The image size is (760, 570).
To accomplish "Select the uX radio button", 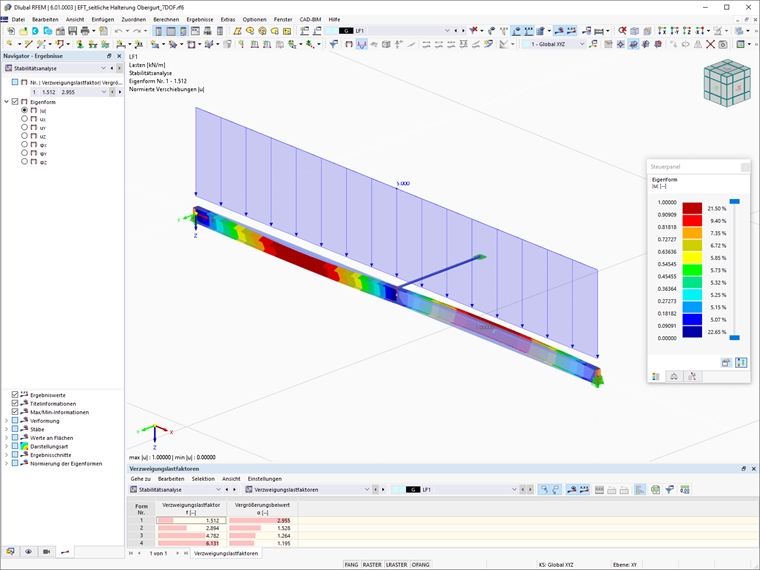I will pyautogui.click(x=24, y=119).
